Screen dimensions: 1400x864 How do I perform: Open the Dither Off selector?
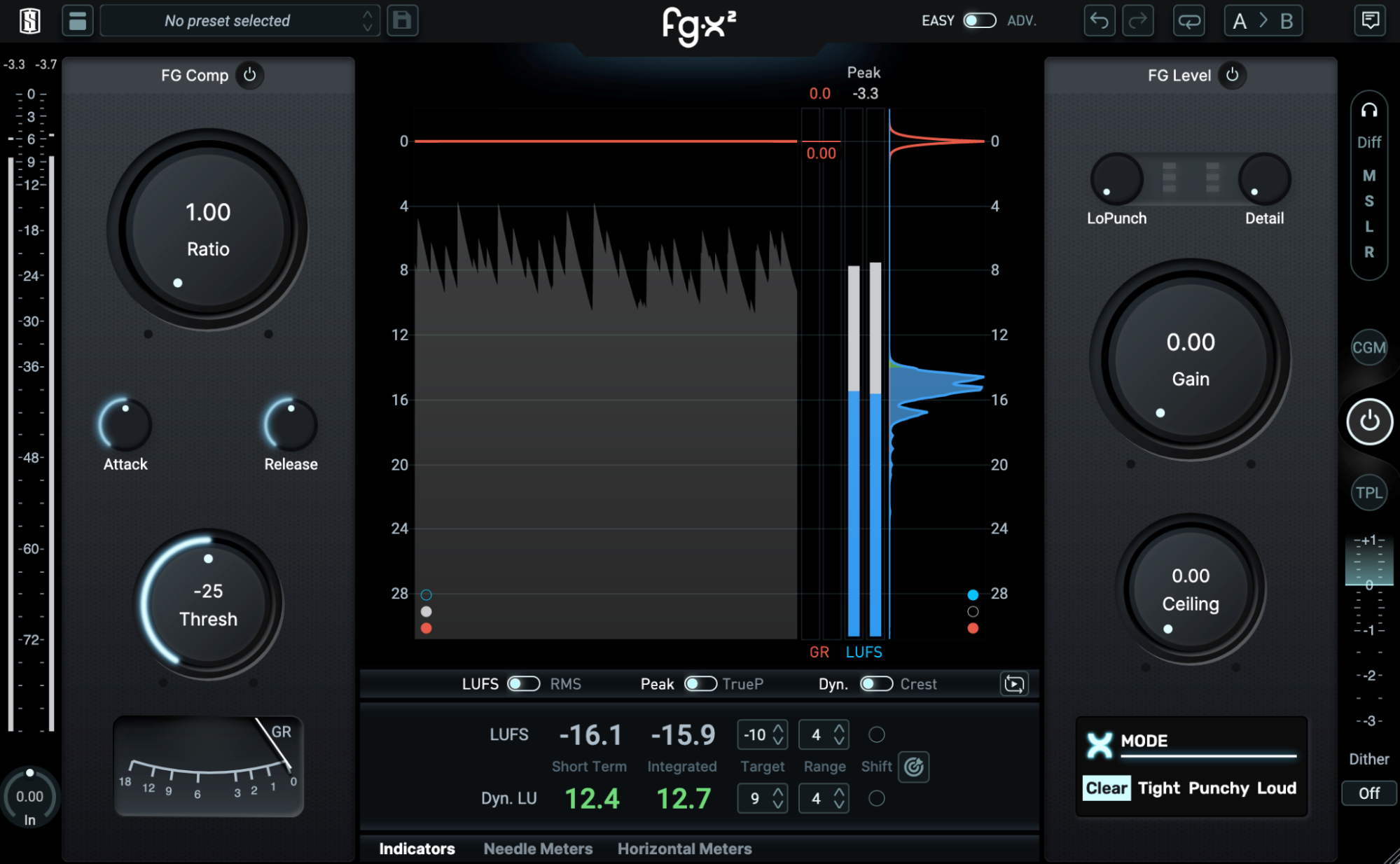[1368, 793]
